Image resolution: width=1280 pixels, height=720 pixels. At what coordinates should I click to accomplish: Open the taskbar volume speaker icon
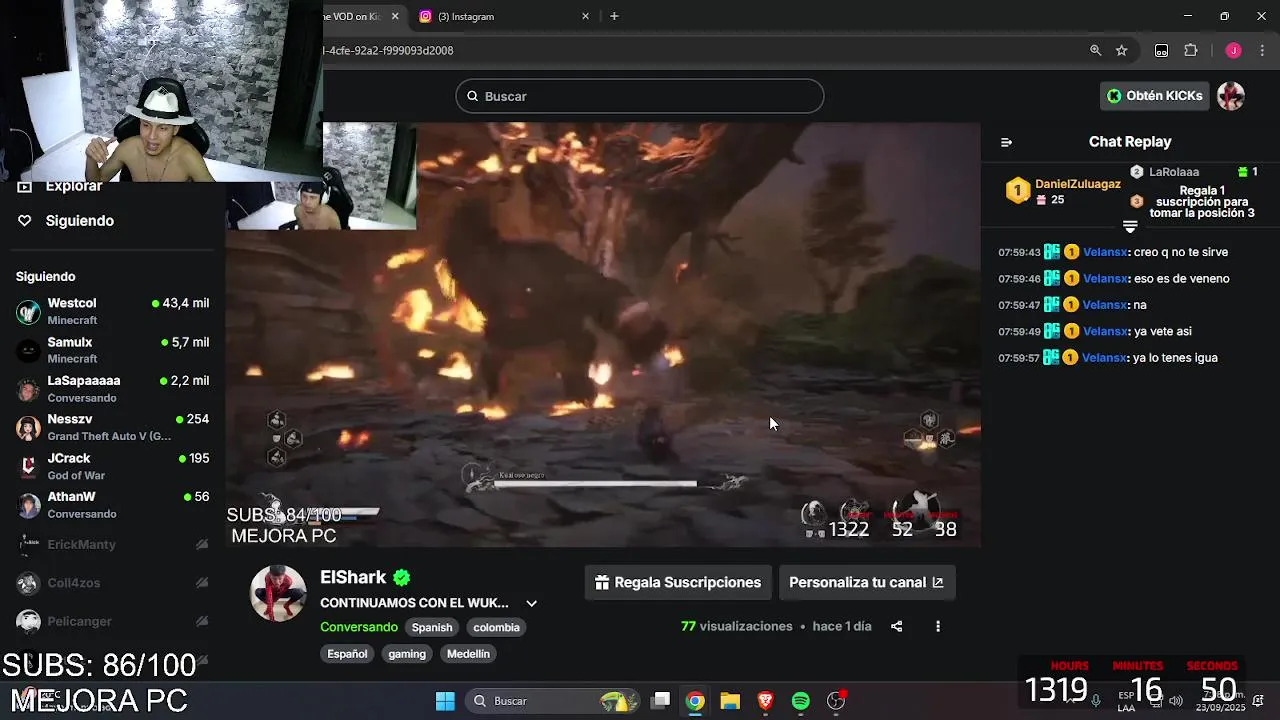[x=1176, y=701]
